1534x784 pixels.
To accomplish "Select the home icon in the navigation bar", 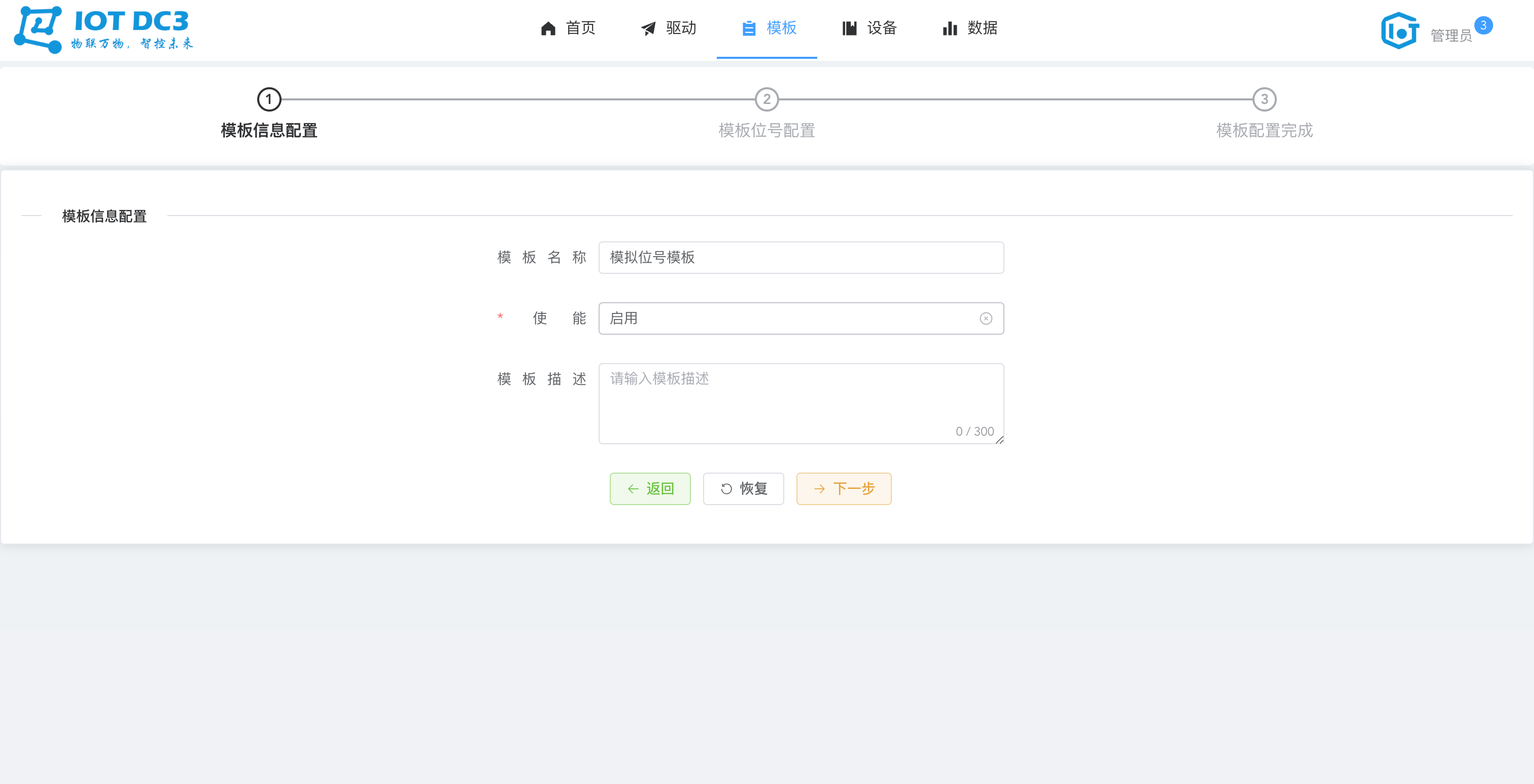I will [x=548, y=28].
